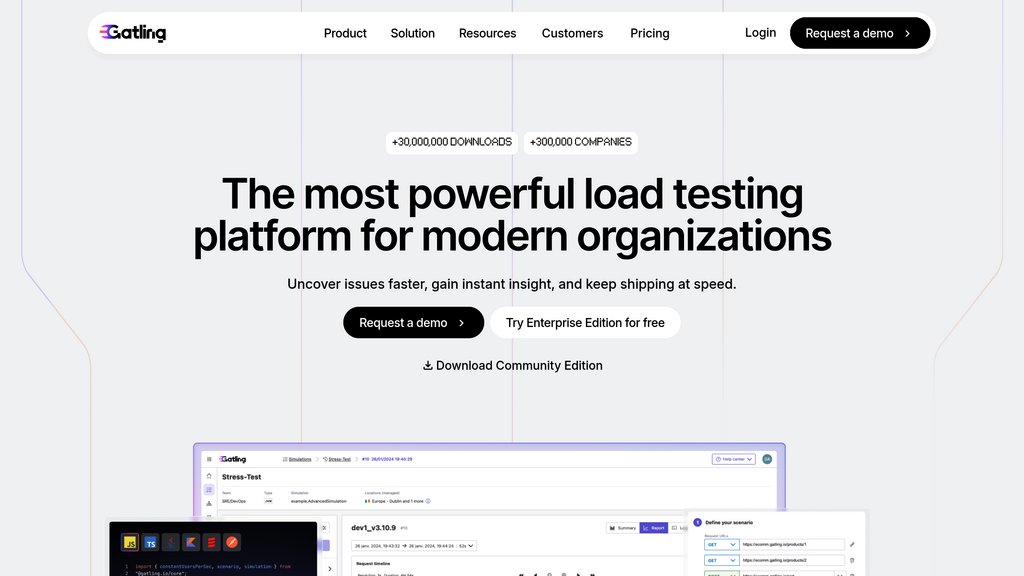Click the Download Community Edition link

tap(512, 366)
